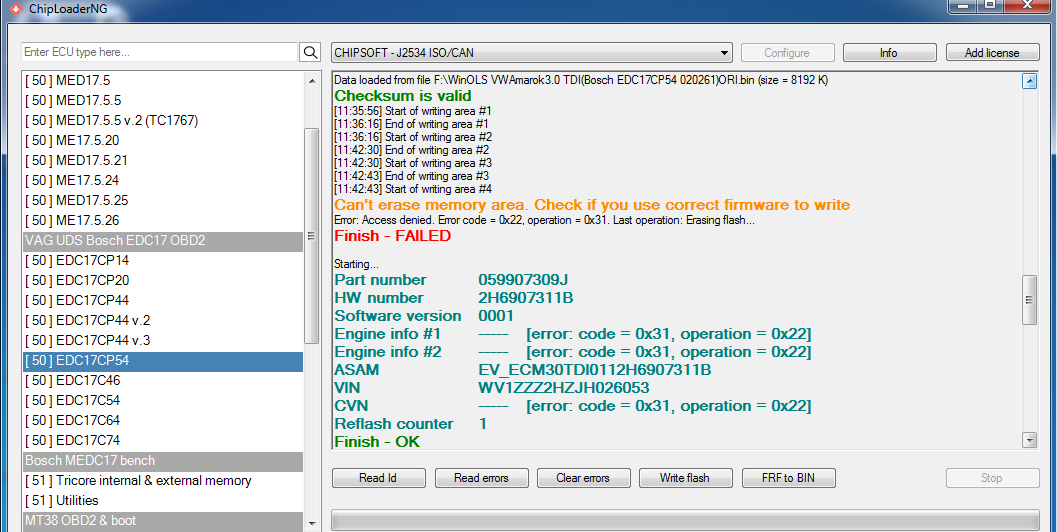
Task: Click the ChipLoaderNG title bar app icon
Action: coord(12,8)
